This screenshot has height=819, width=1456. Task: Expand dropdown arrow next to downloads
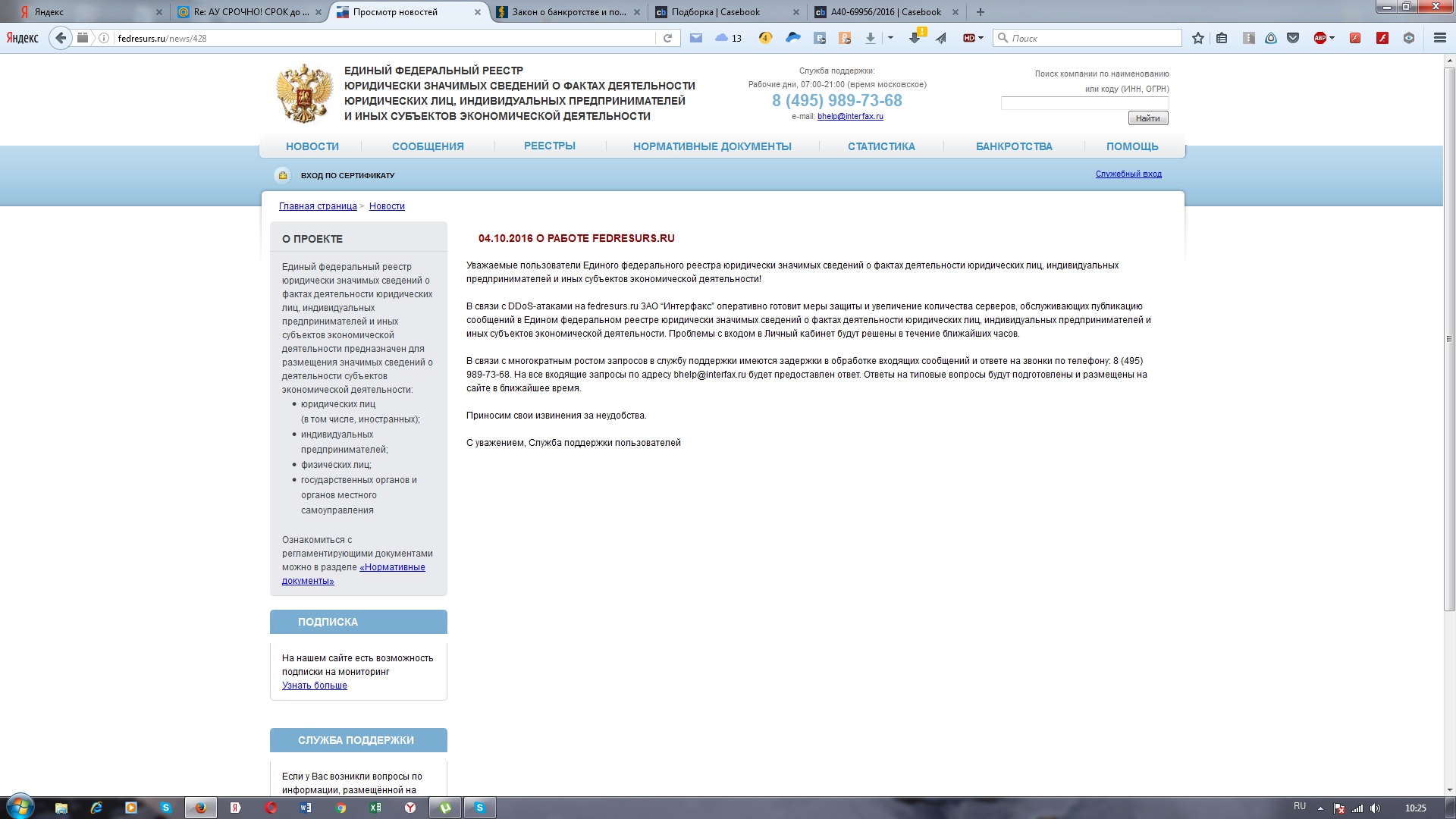(x=890, y=38)
